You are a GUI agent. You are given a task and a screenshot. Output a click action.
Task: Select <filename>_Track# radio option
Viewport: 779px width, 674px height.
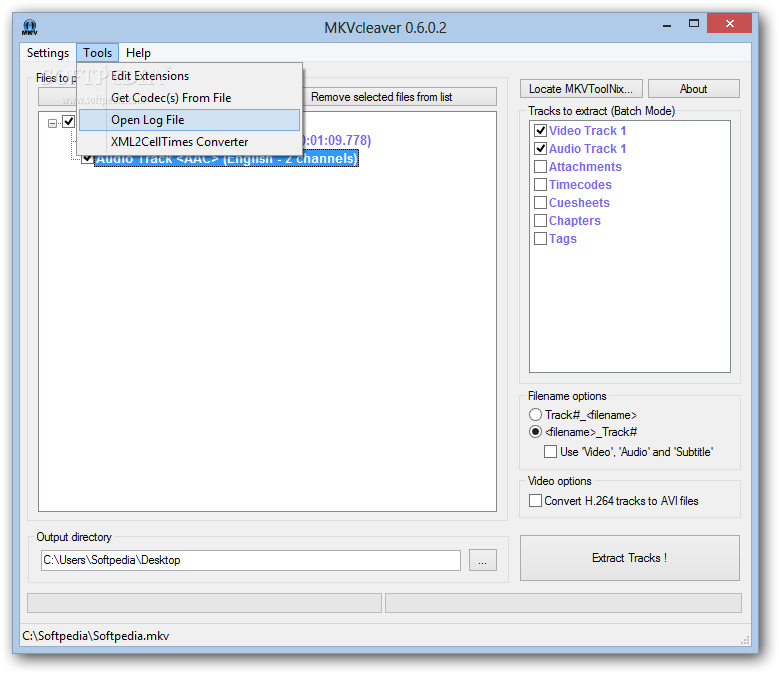[x=535, y=432]
